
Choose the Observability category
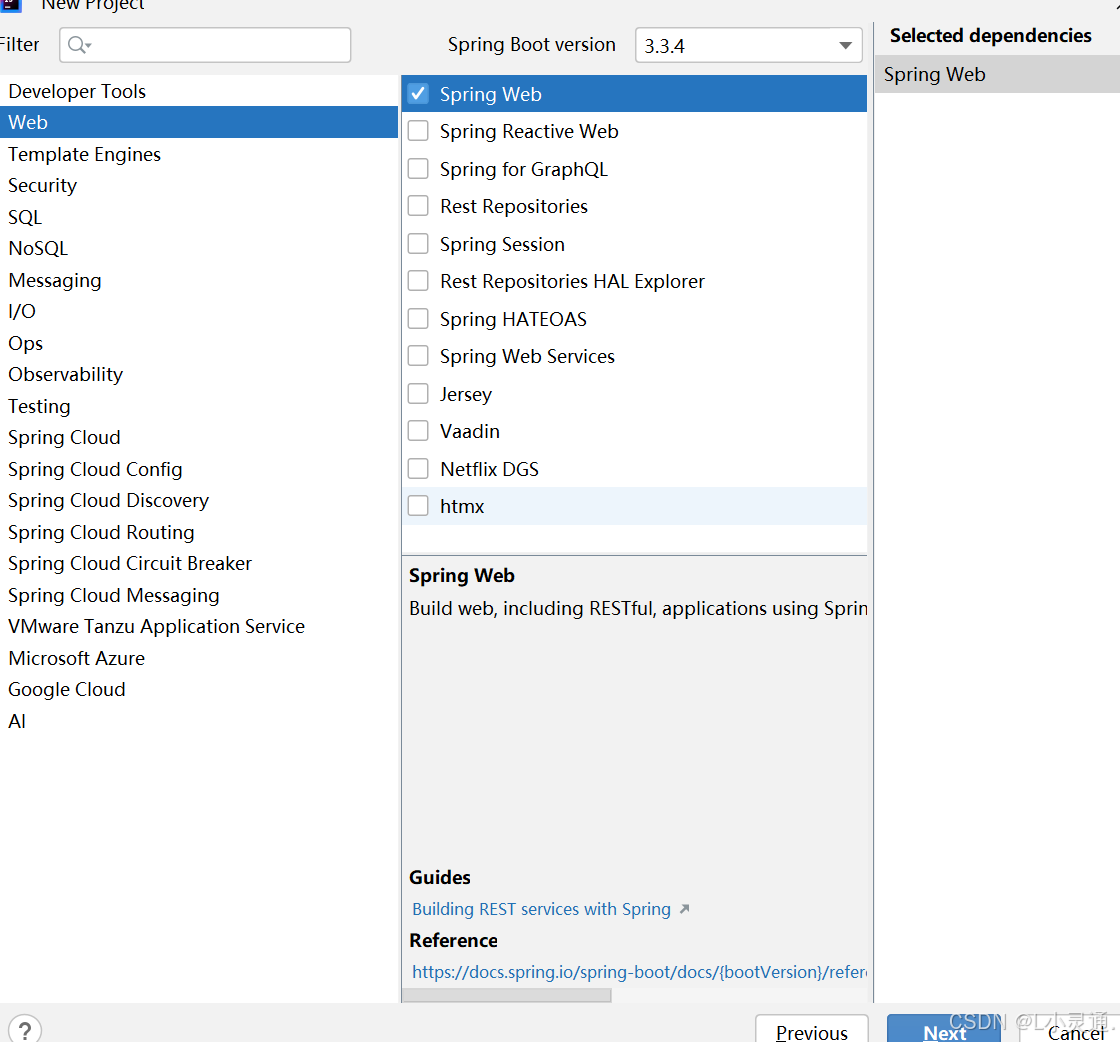point(199,375)
